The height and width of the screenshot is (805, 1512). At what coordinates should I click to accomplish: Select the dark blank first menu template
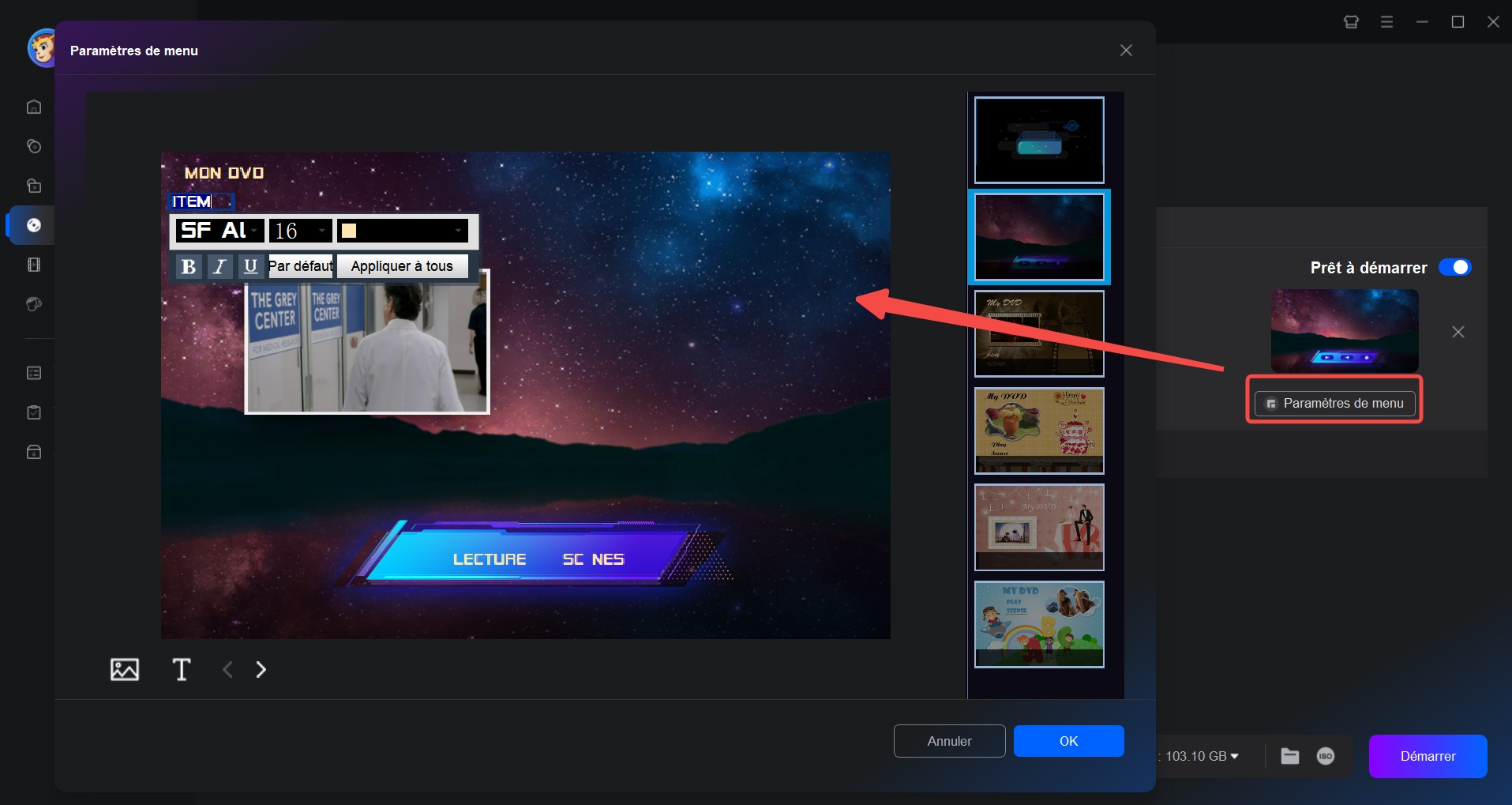[x=1039, y=140]
